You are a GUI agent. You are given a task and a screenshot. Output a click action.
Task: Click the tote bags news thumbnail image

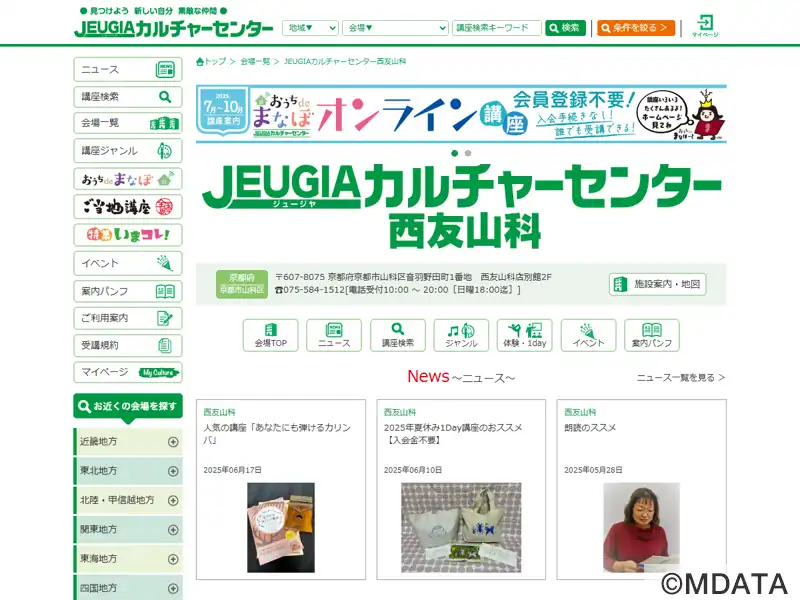click(x=461, y=528)
